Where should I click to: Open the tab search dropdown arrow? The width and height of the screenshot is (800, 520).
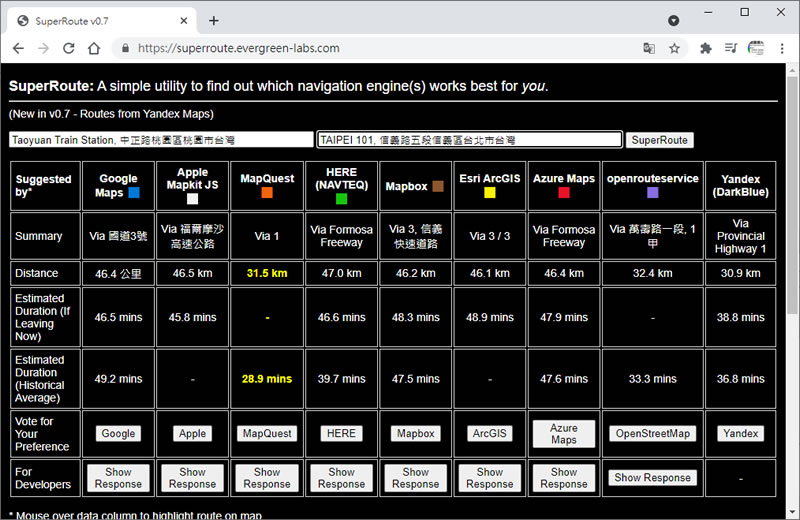click(673, 20)
